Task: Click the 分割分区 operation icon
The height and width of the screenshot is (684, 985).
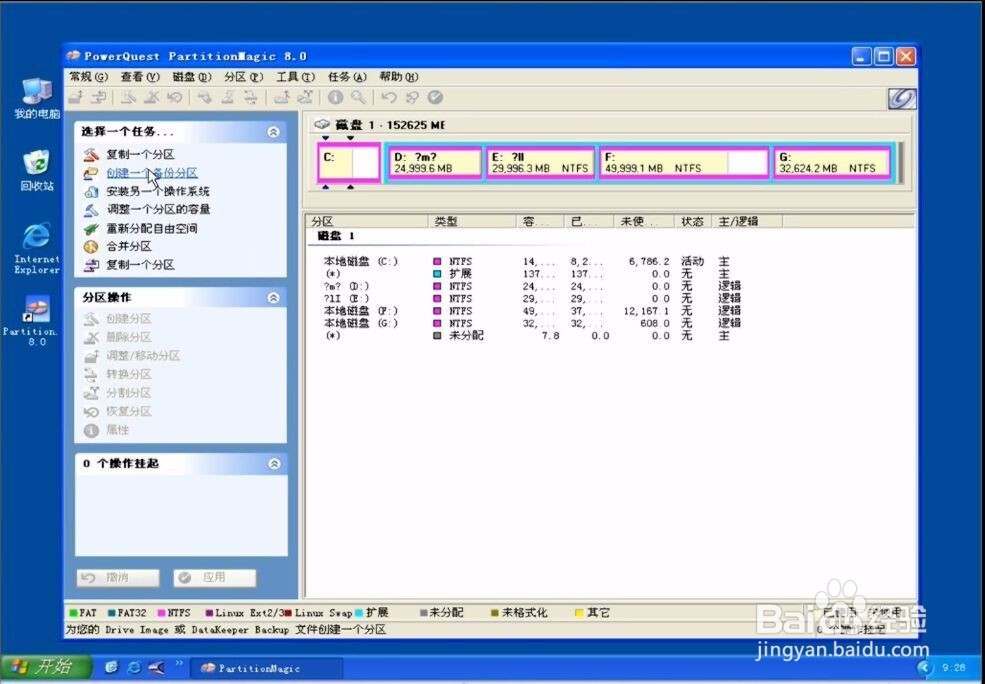Action: coord(91,393)
